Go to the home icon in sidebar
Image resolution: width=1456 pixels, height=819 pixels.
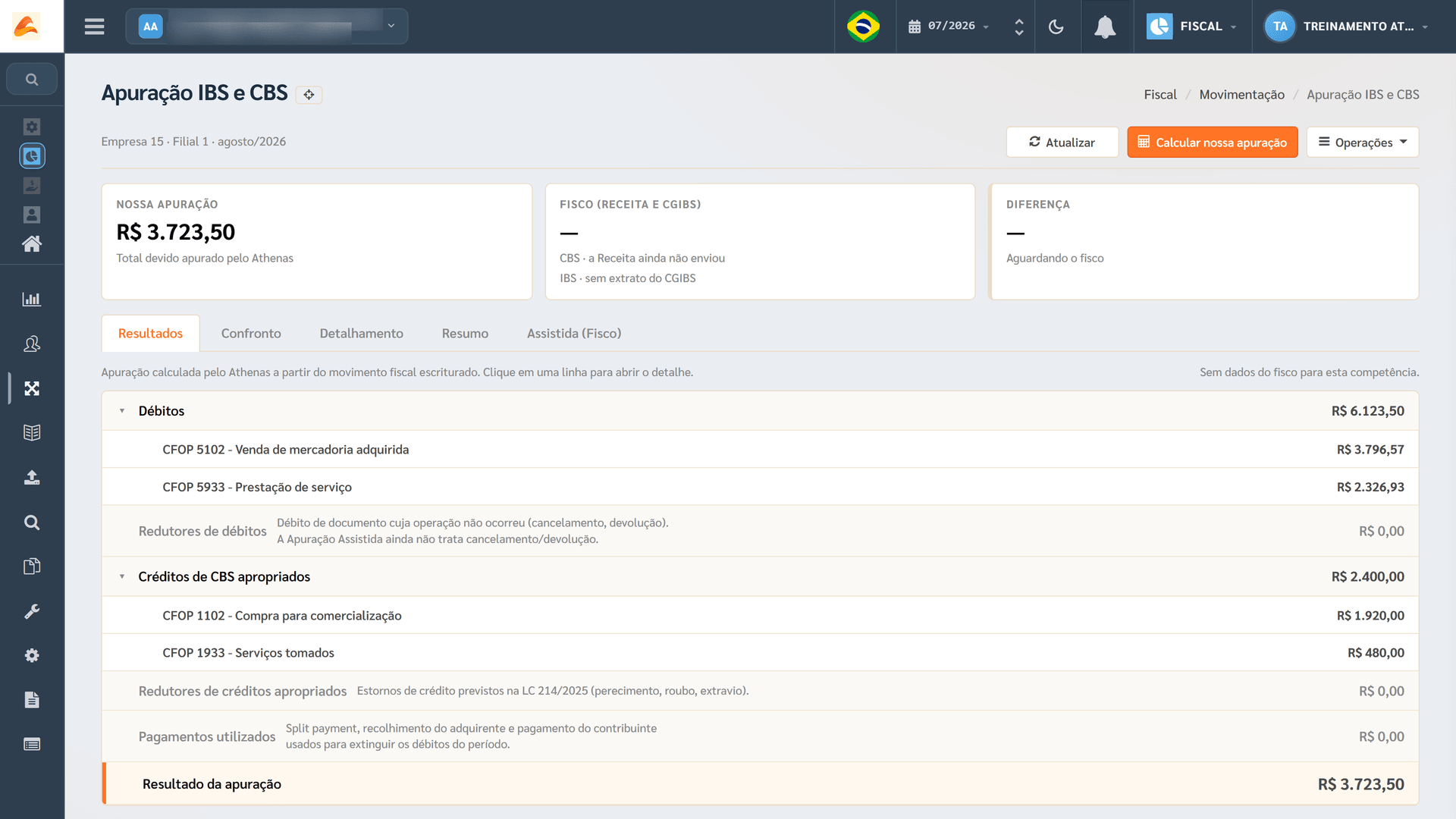tap(32, 244)
